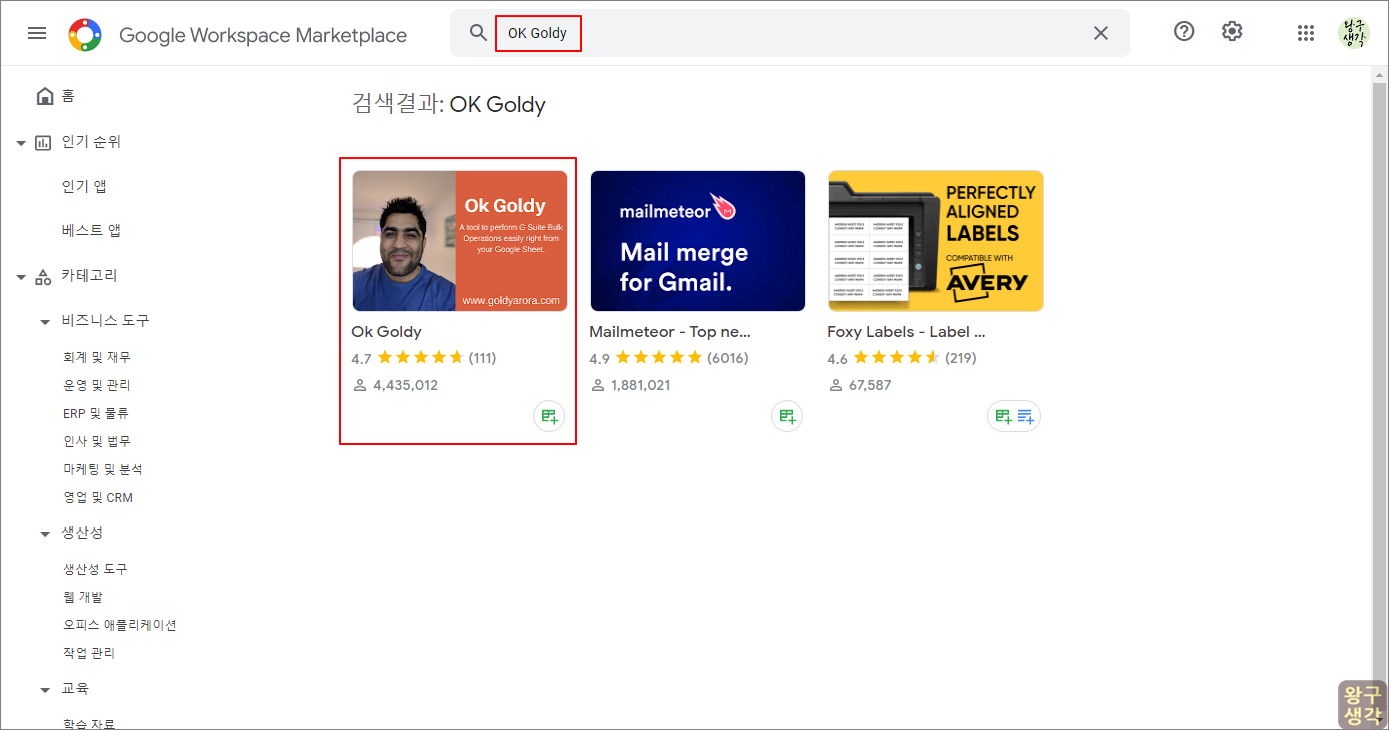1389x730 pixels.
Task: Collapse the 인기 순위 section
Action: pos(21,143)
